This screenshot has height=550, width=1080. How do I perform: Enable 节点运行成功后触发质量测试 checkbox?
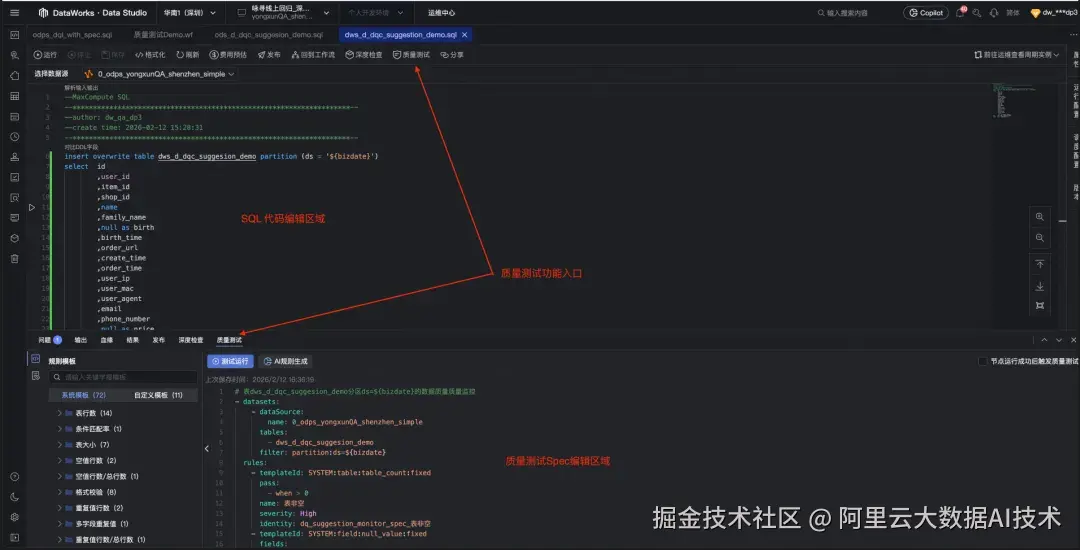[x=983, y=361]
